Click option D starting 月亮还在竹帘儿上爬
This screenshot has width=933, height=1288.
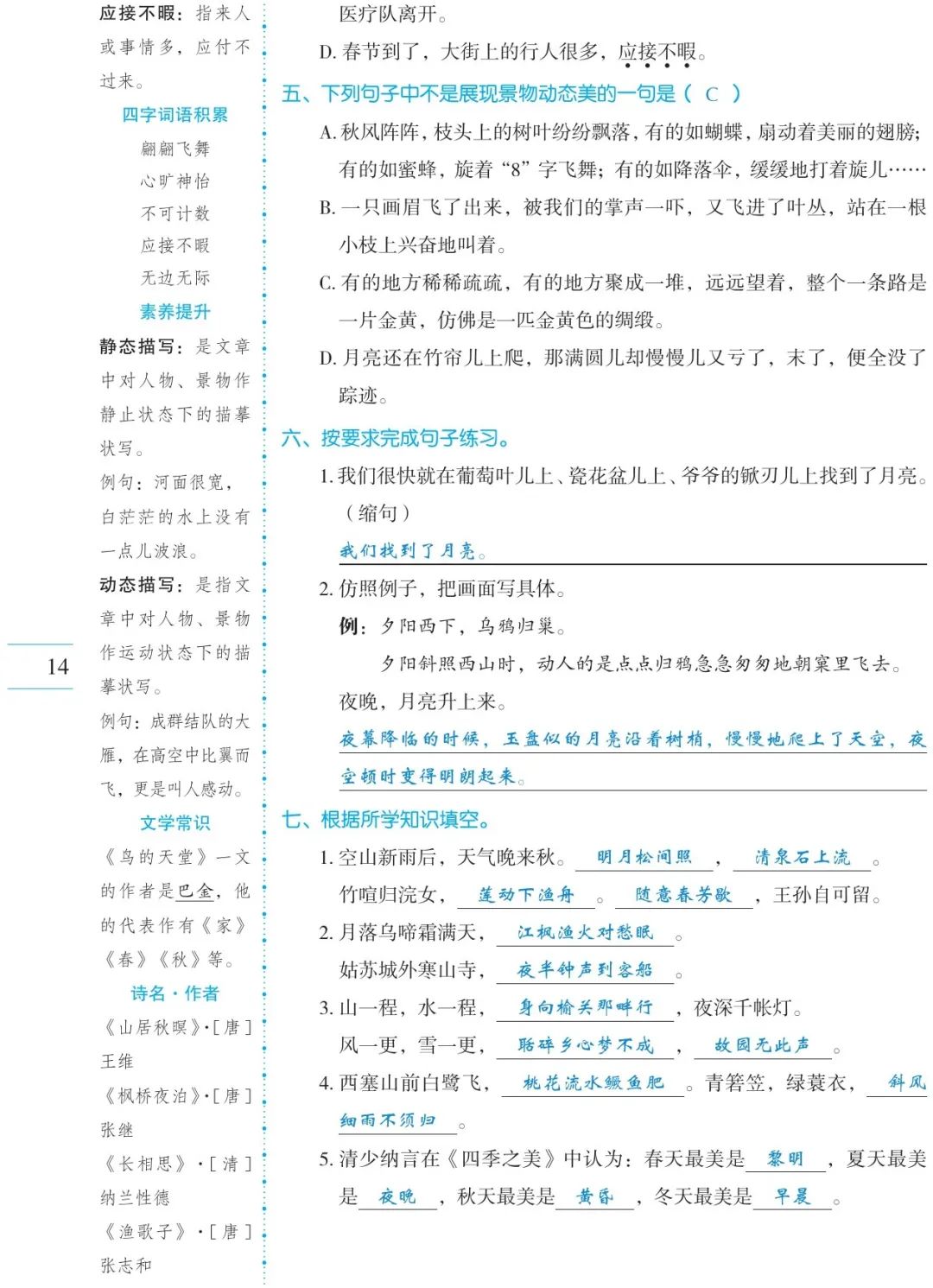(622, 377)
